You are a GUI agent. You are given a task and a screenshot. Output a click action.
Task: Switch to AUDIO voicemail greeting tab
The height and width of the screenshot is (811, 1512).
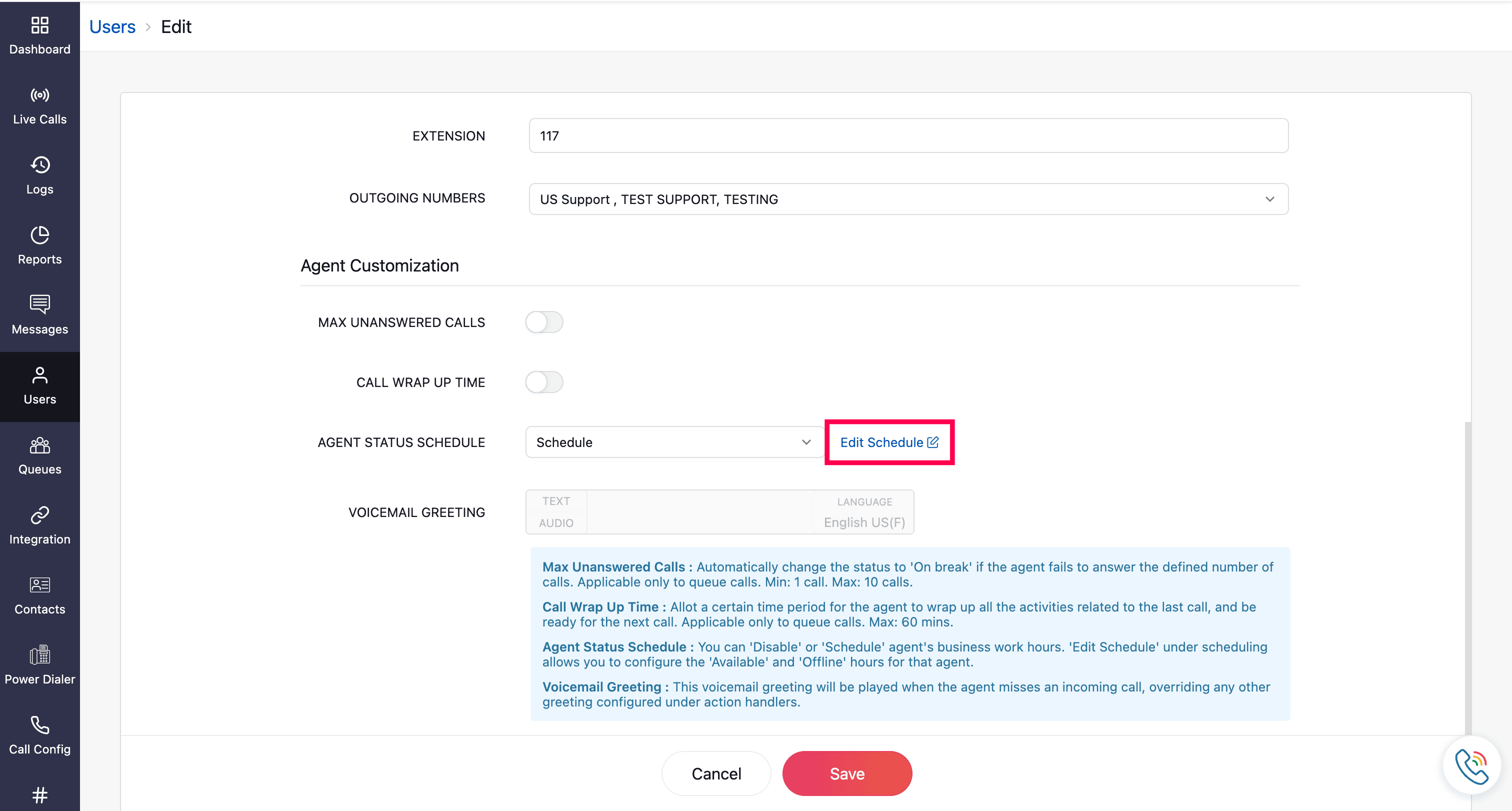point(555,523)
